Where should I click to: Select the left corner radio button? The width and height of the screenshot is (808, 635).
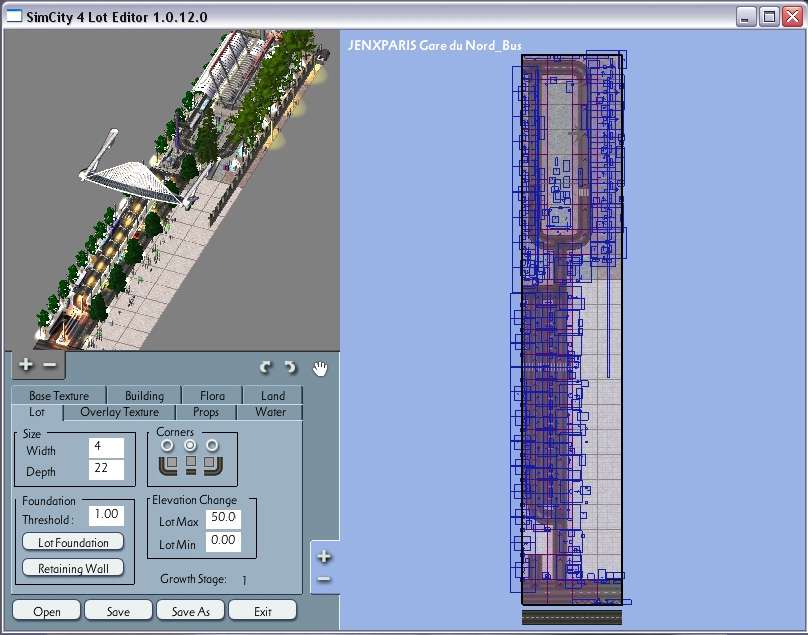167,445
